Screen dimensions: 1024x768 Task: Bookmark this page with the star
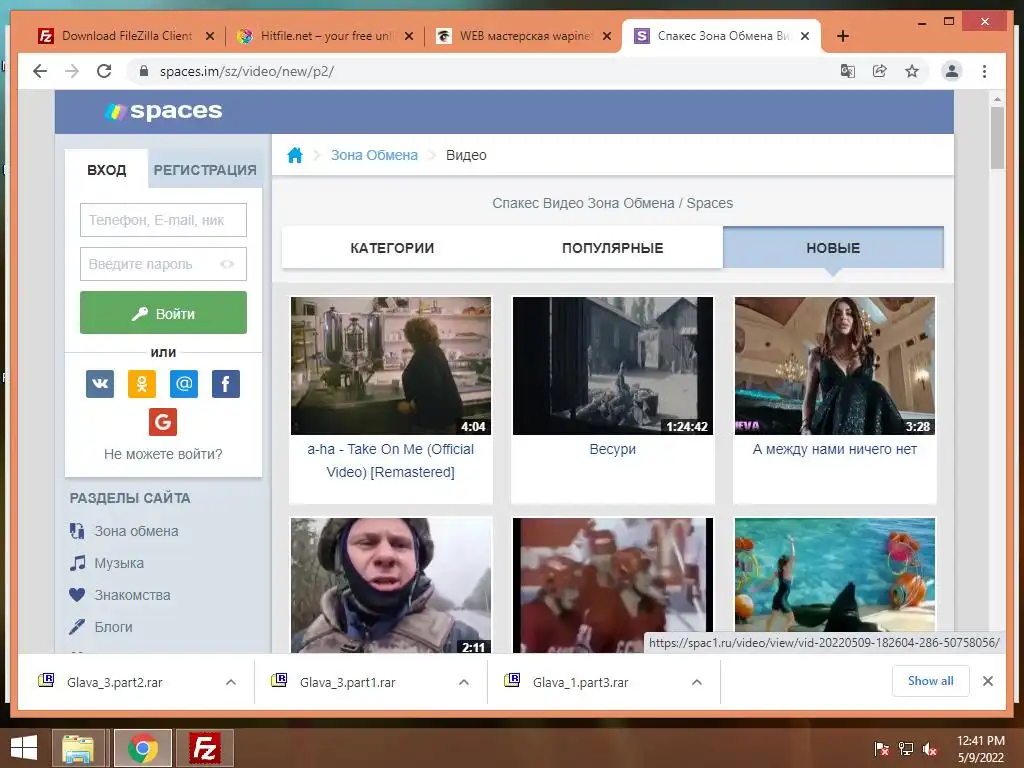click(x=912, y=71)
